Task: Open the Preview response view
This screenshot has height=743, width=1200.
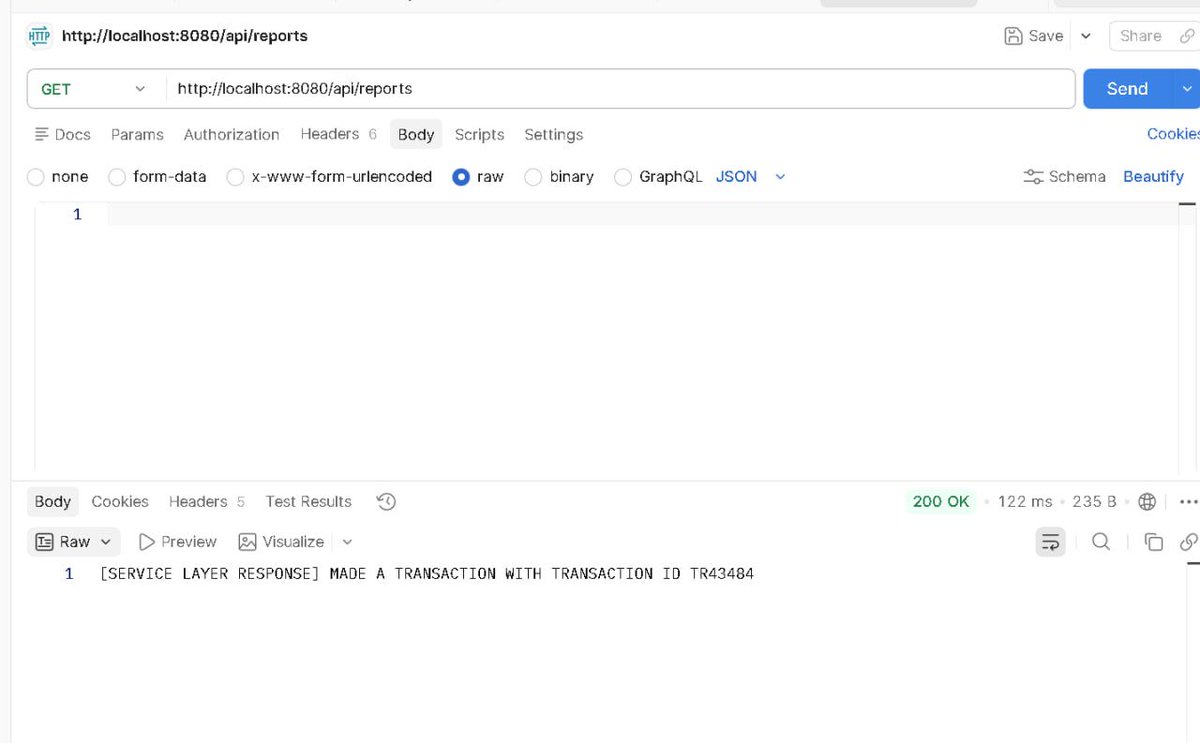Action: [x=177, y=541]
